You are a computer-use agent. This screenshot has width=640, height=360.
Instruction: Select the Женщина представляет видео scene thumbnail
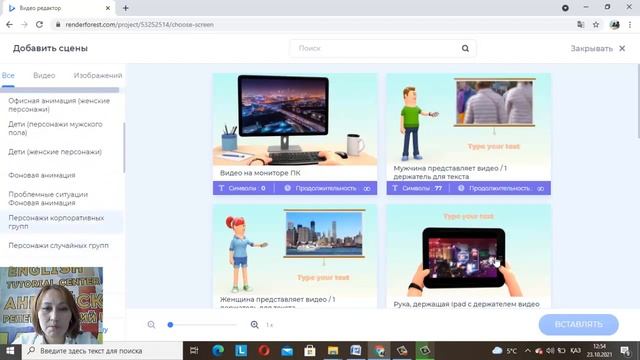[295, 250]
